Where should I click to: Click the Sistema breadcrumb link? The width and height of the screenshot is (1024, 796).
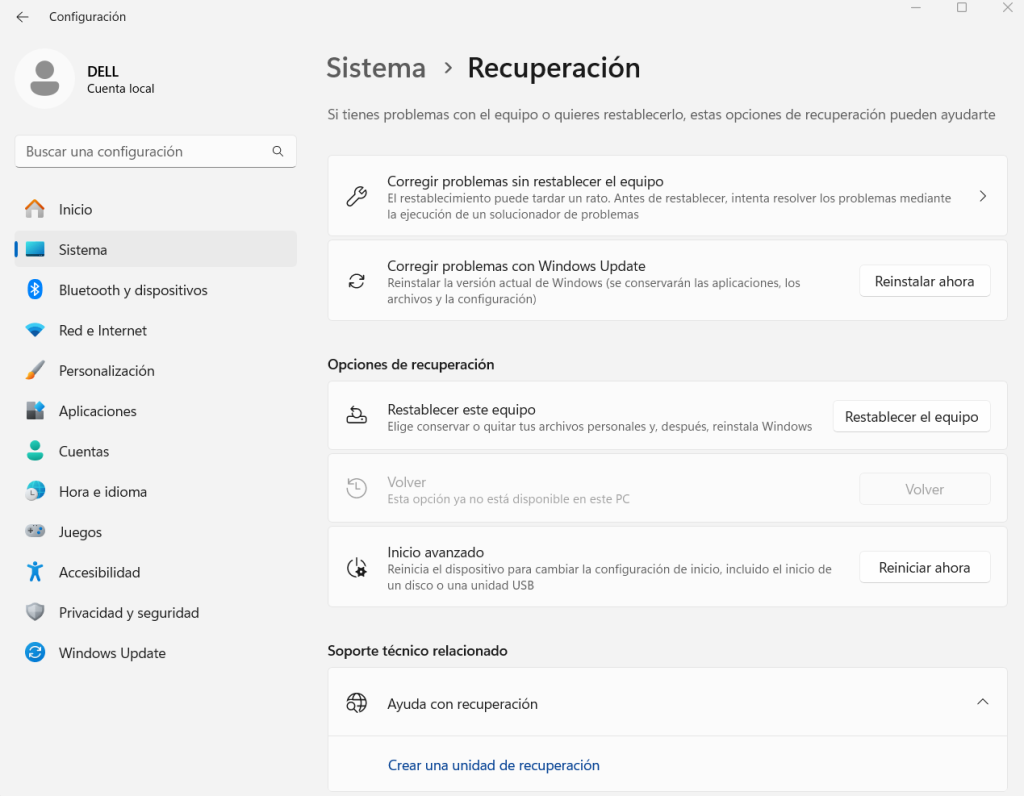[376, 68]
